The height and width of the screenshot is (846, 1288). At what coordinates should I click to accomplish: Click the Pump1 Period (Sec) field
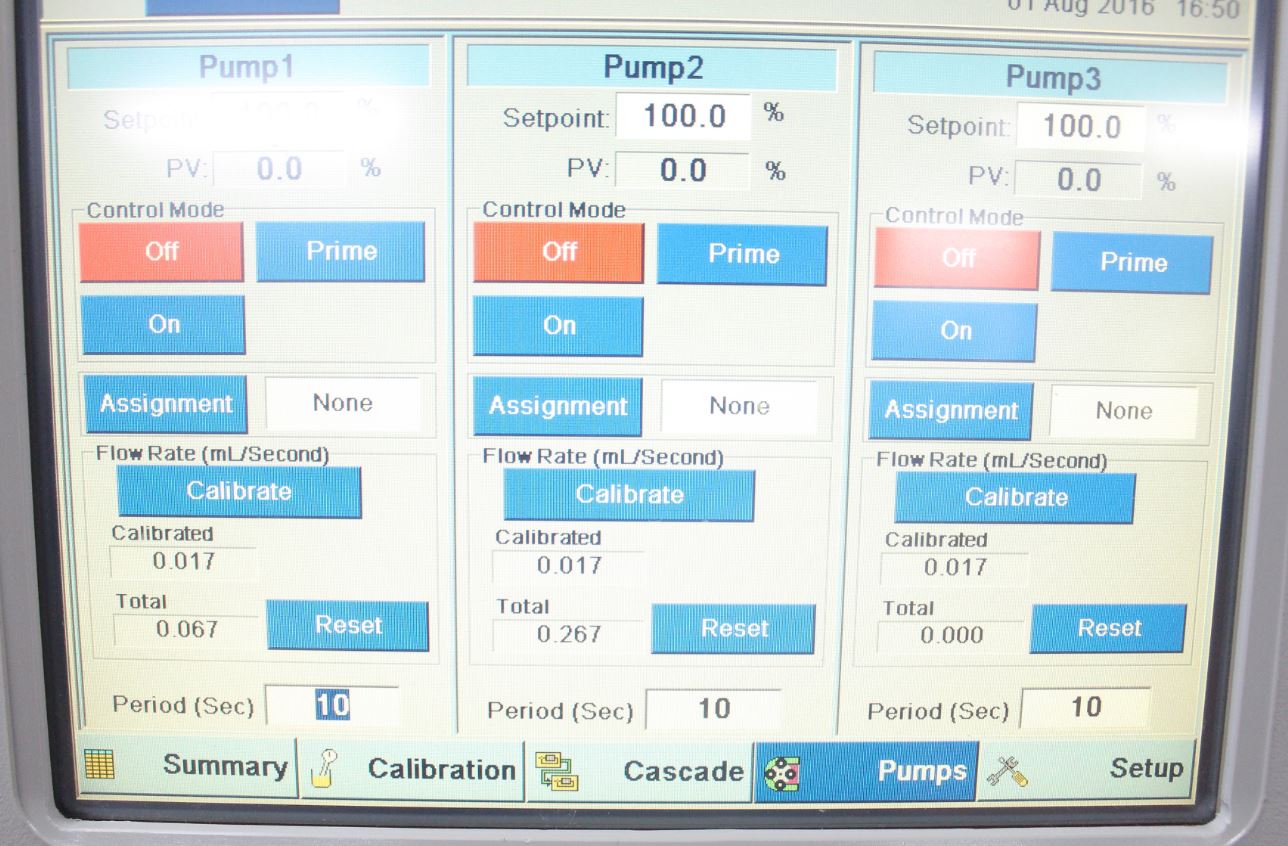click(332, 705)
